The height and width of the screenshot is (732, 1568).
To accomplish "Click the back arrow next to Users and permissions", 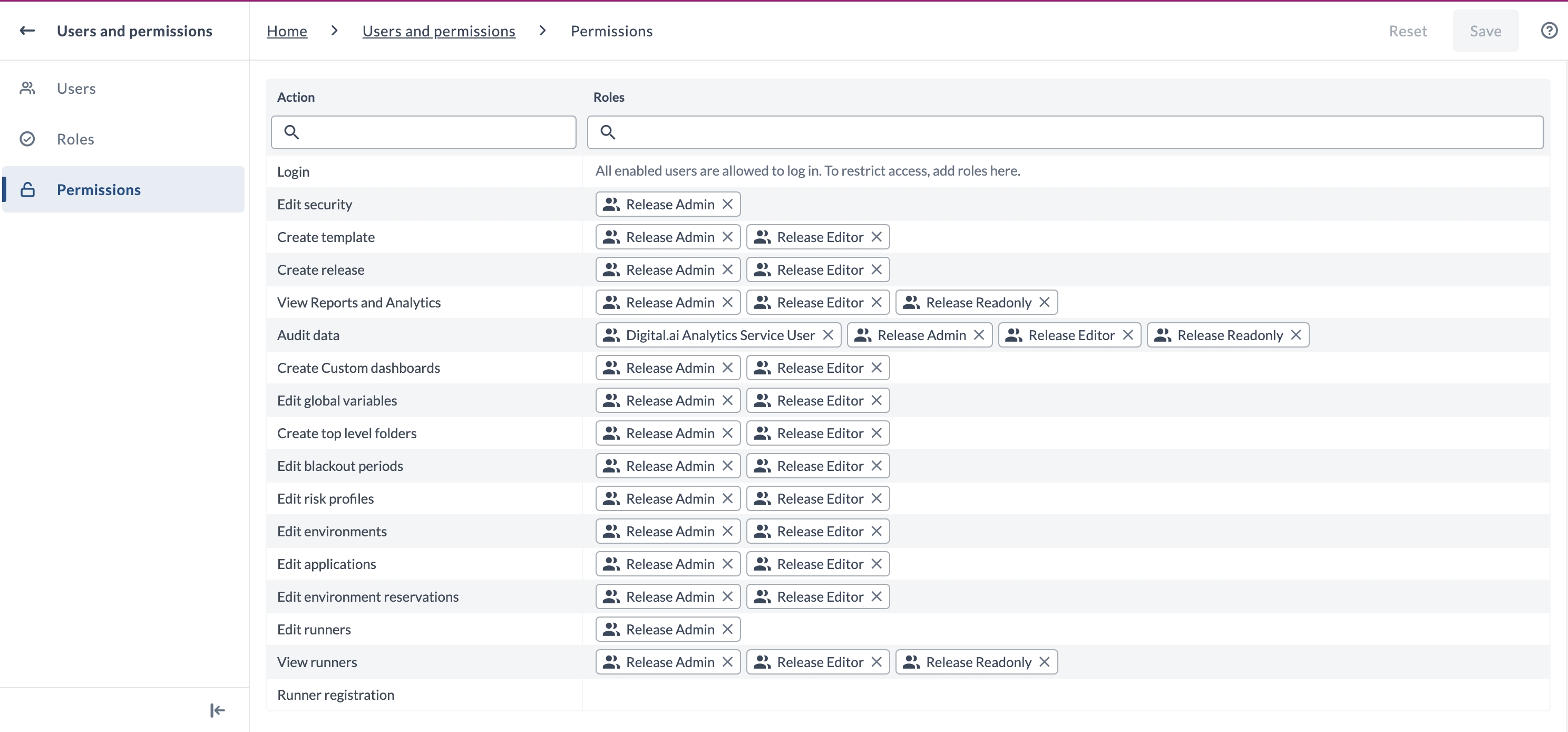I will coord(27,31).
